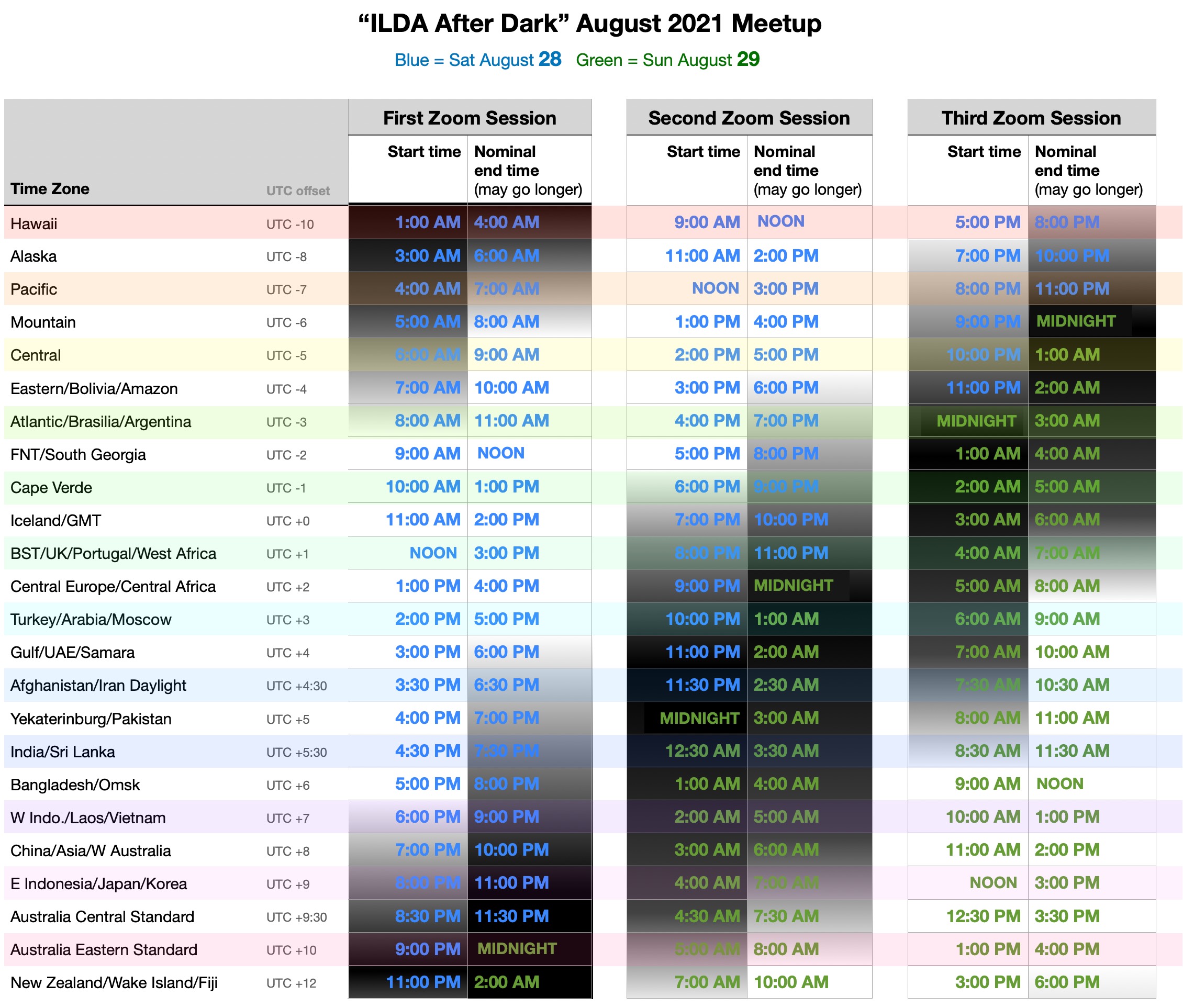Viewport: 1183px width, 1008px height.
Task: Click the Green = Sun August 29 legend
Action: point(667,60)
